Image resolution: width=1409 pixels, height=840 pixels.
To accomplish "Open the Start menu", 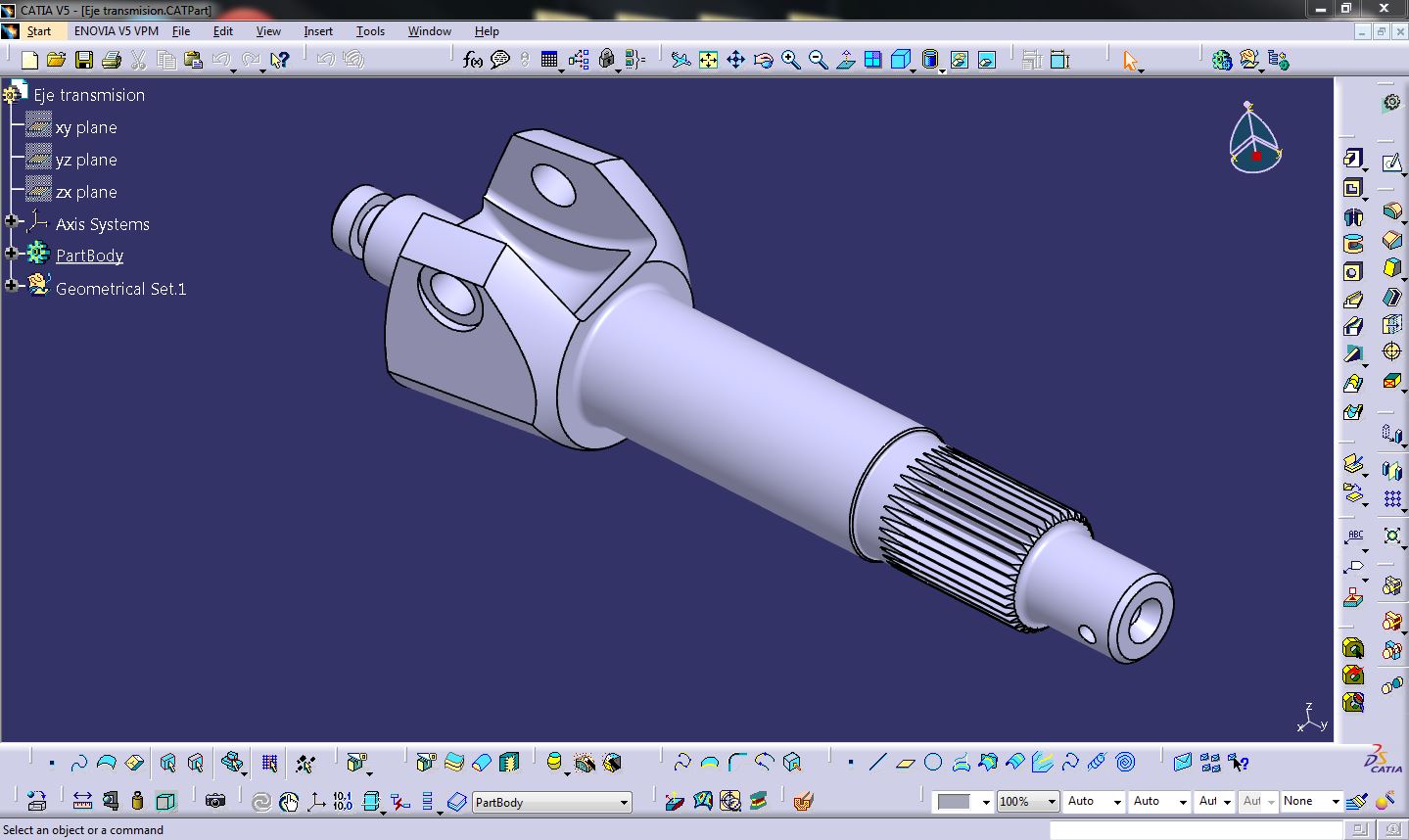I will [39, 31].
